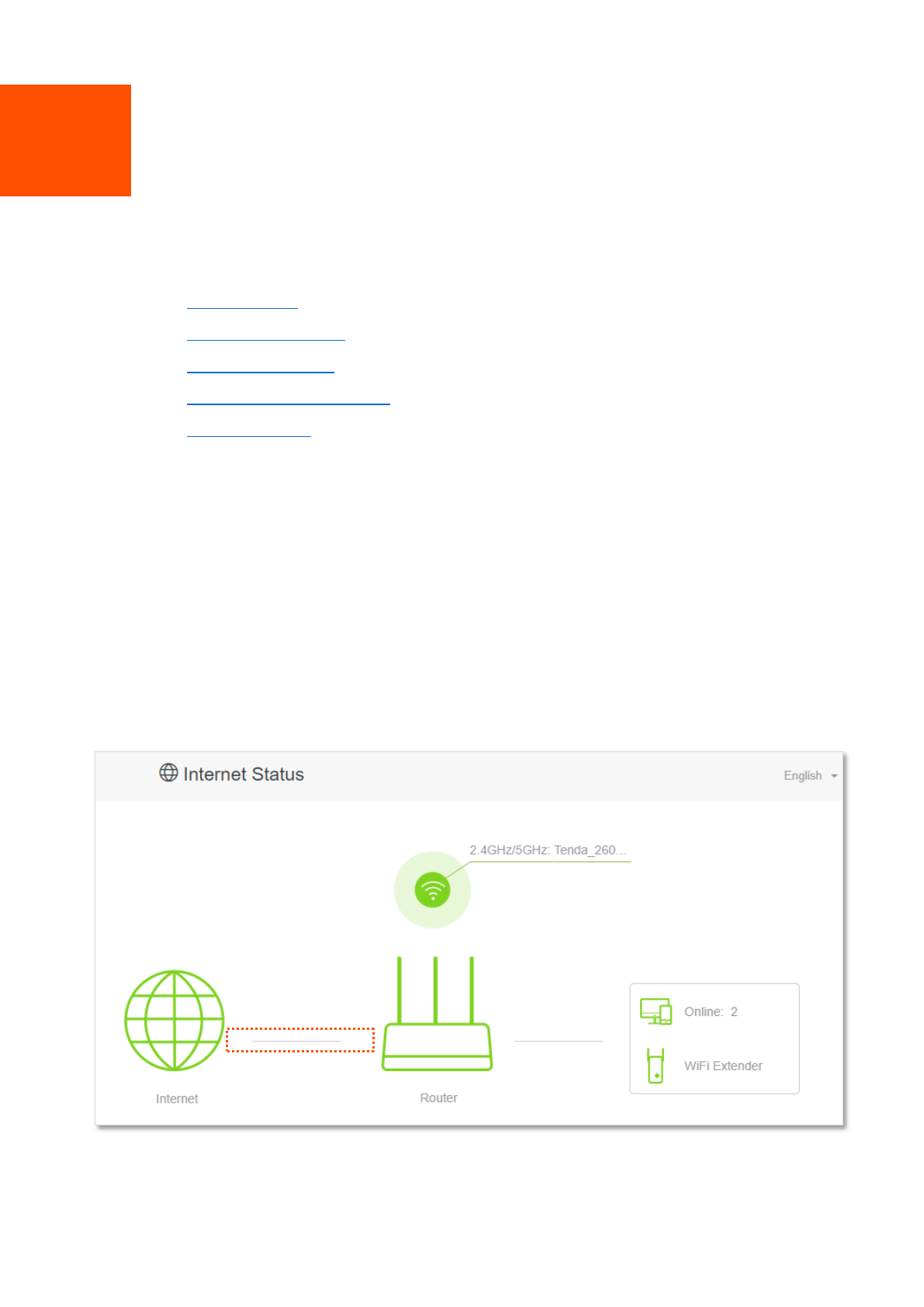Click the online devices computer icon
The width and height of the screenshot is (924, 1307).
click(656, 1012)
